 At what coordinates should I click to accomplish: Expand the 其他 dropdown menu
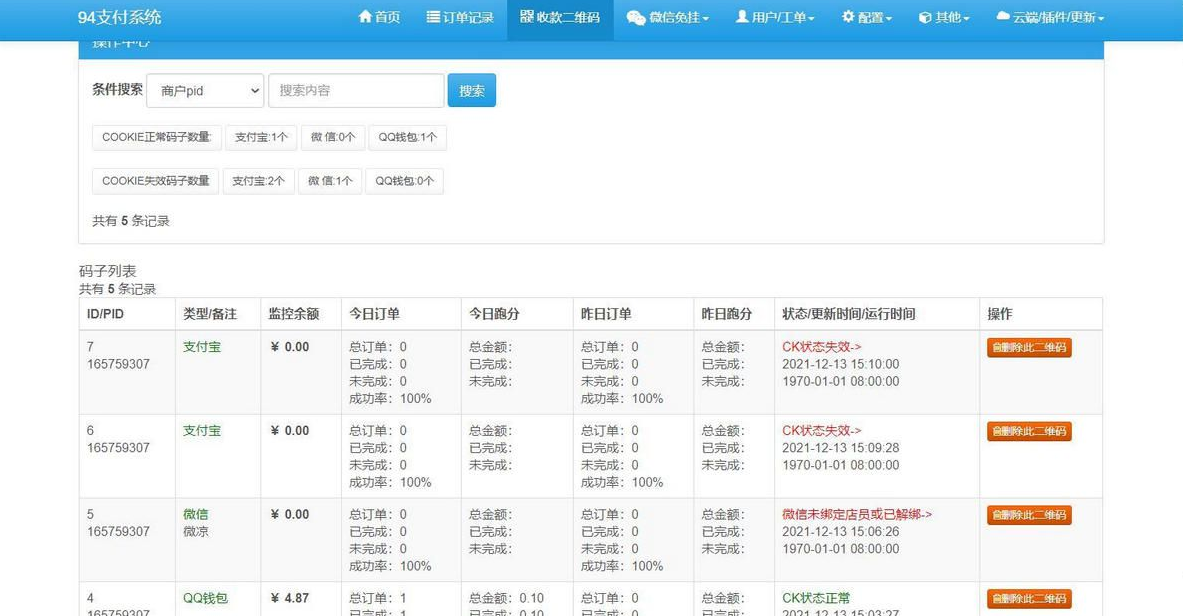(944, 17)
